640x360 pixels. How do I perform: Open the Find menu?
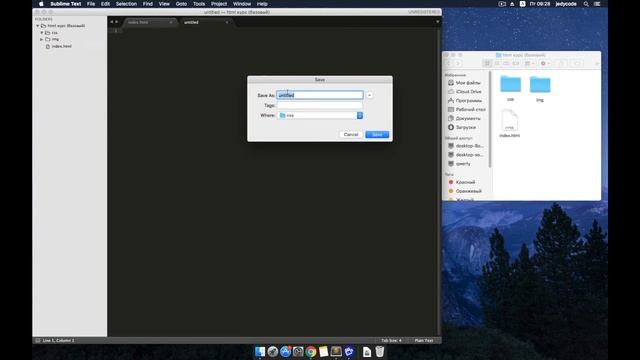click(x=148, y=4)
